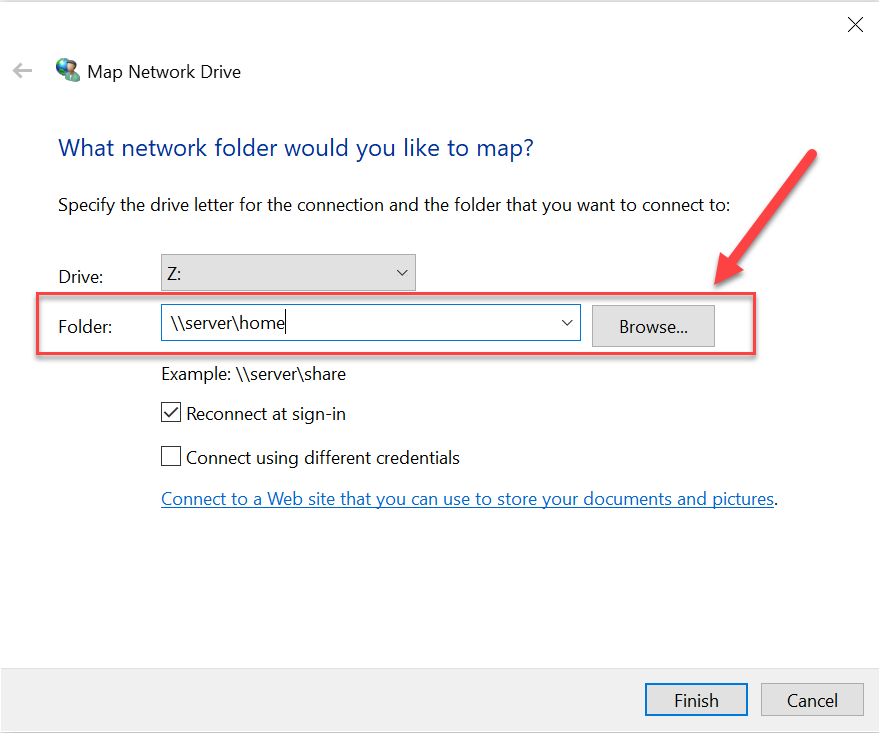Close the Map Network Drive dialog

pos(855,25)
